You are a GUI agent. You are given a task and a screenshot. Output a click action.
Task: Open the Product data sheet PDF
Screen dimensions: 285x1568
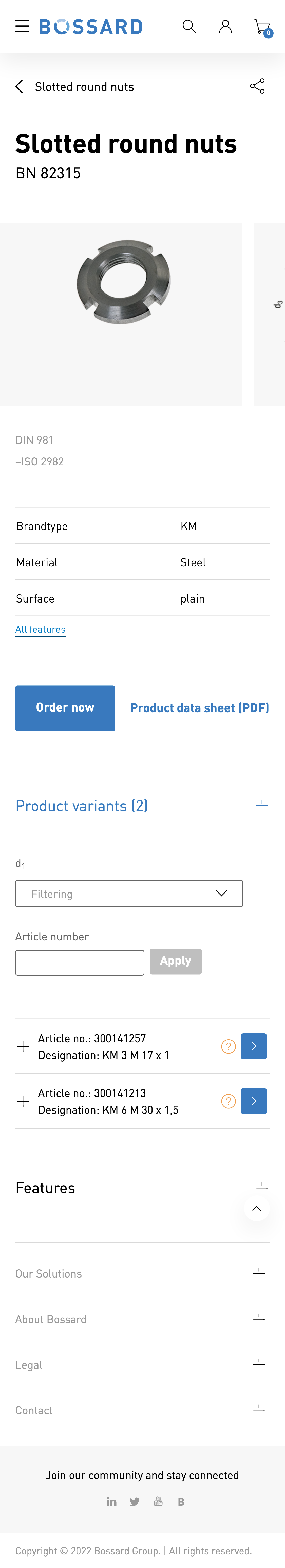(199, 708)
